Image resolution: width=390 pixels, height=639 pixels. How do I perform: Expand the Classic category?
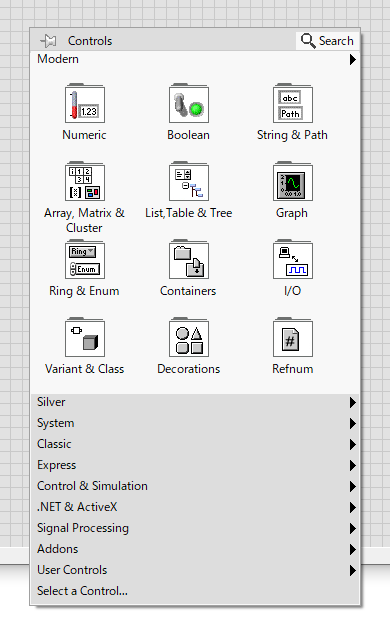click(x=195, y=444)
